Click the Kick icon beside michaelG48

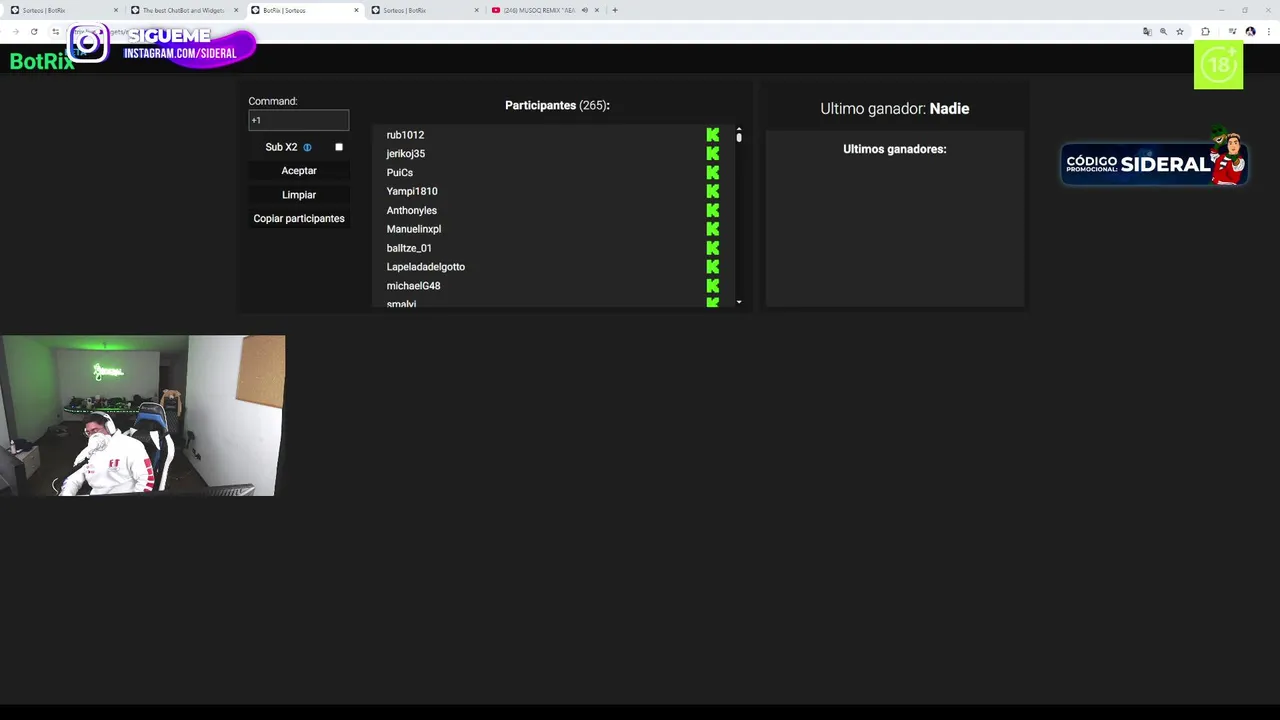pos(713,286)
